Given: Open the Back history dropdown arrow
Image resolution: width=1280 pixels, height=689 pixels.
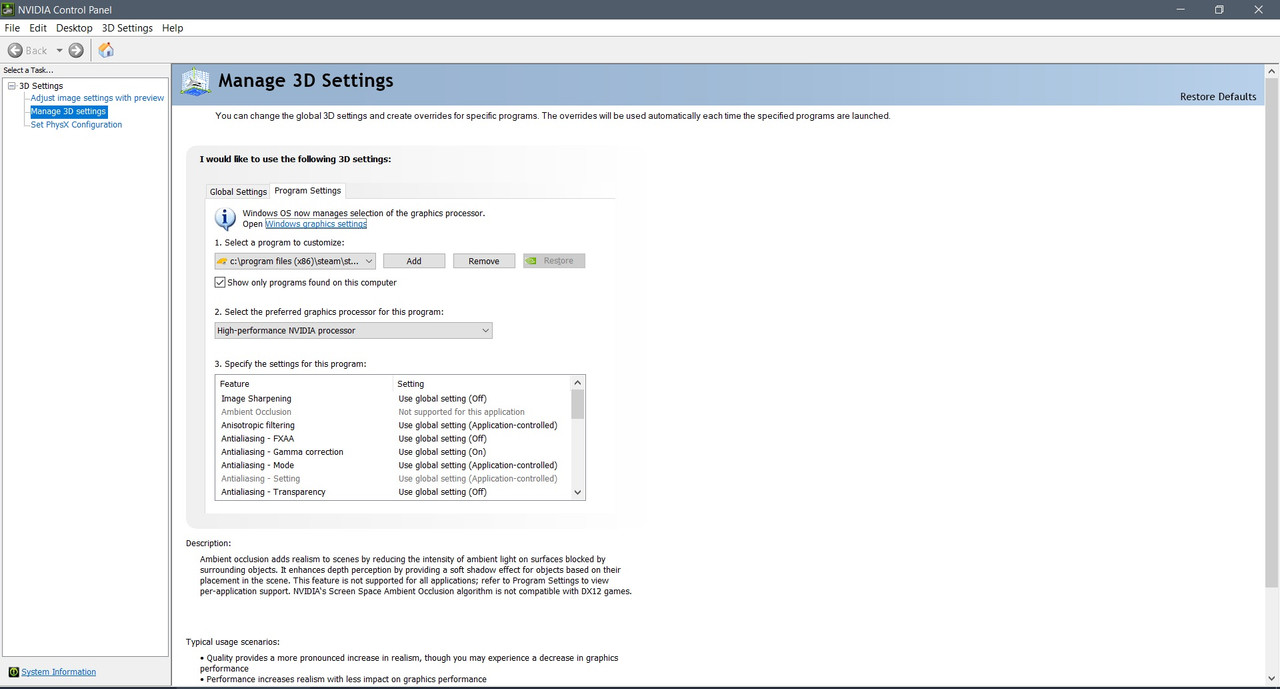Looking at the screenshot, I should 59,50.
